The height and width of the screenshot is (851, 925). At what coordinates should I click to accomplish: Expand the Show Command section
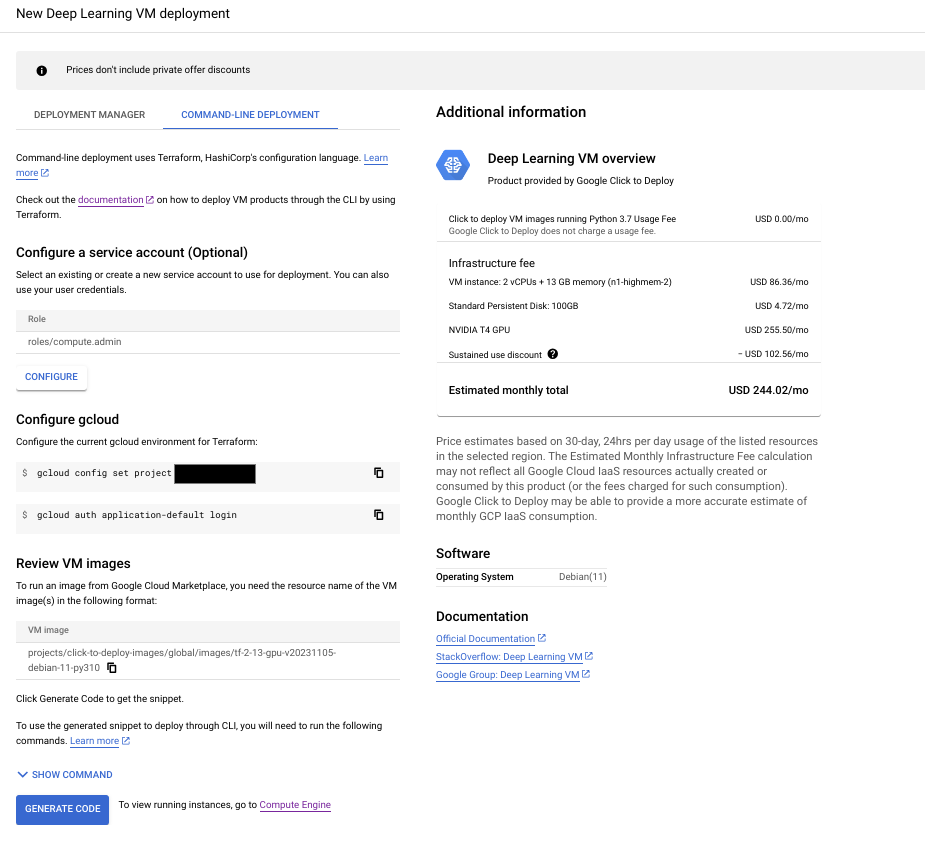point(65,775)
